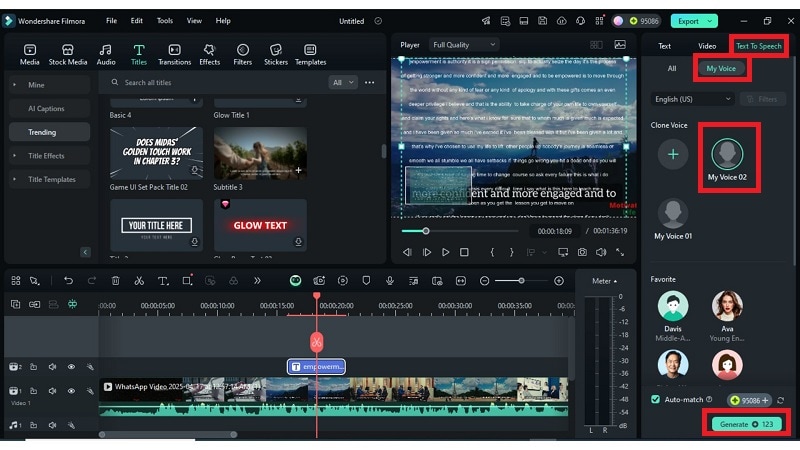Zoom in timeline with plus icon
Viewport: 800px width, 450px height.
click(559, 281)
